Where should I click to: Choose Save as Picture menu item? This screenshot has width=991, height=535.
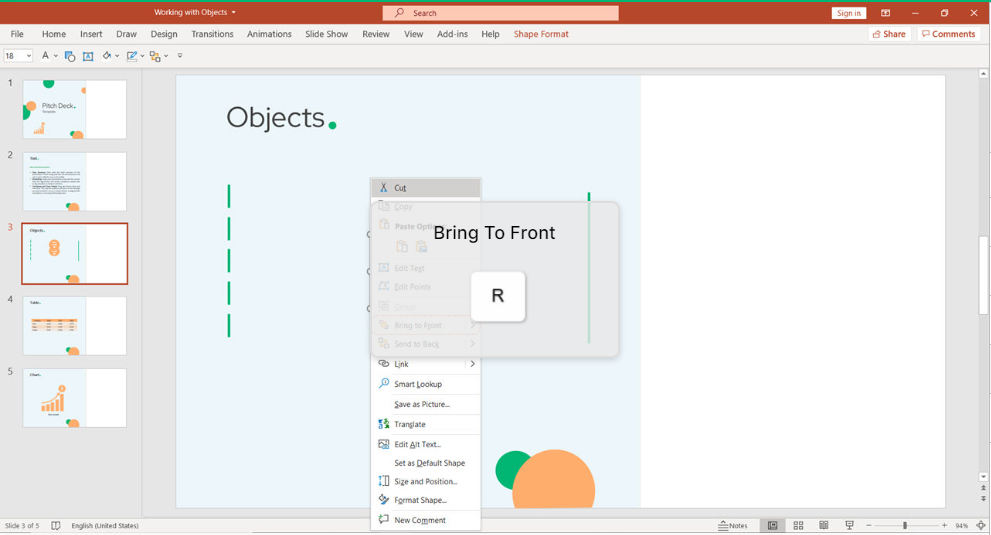pos(426,404)
